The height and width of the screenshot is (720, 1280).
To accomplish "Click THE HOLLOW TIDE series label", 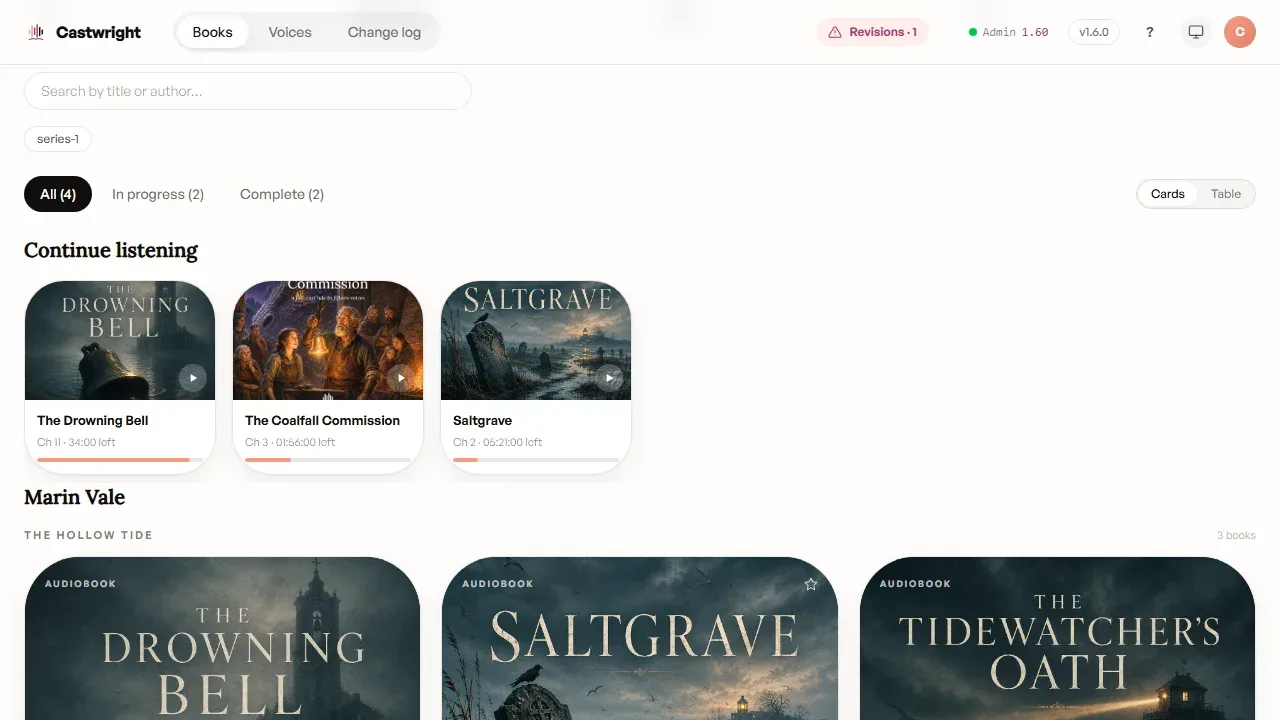I will pos(88,535).
